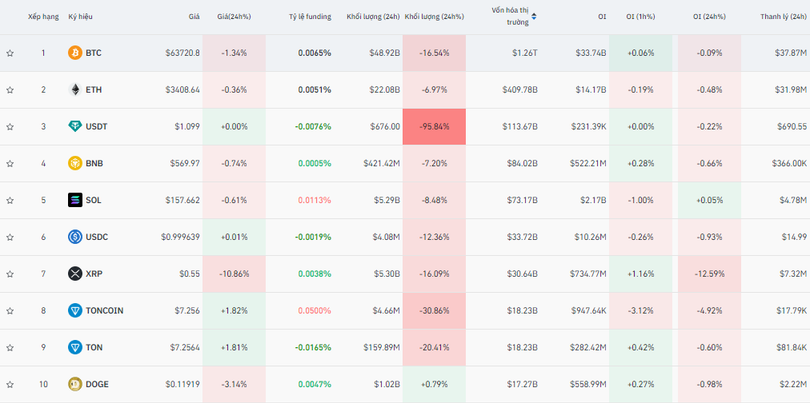
Task: Click the Bitcoin BTC coin icon
Action: (x=74, y=52)
